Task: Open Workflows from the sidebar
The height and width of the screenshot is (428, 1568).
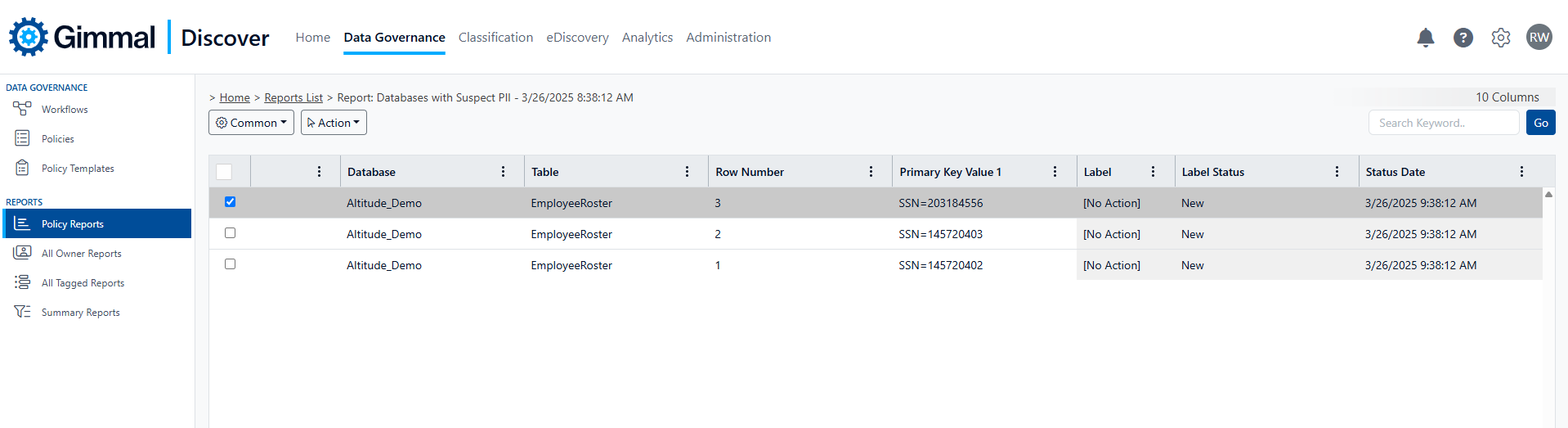Action: pyautogui.click(x=64, y=110)
